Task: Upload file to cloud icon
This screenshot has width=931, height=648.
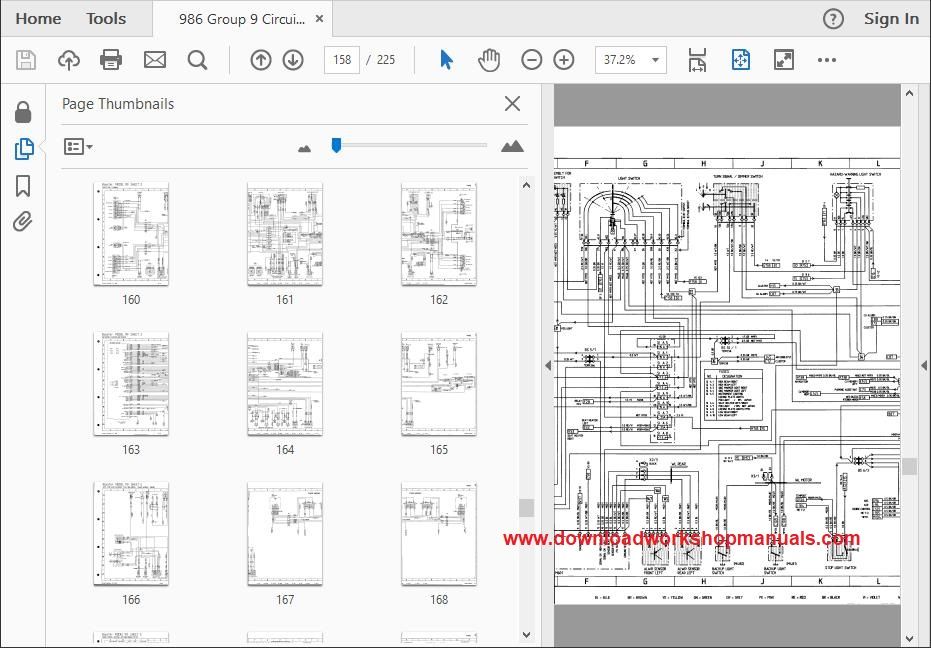Action: coord(69,60)
